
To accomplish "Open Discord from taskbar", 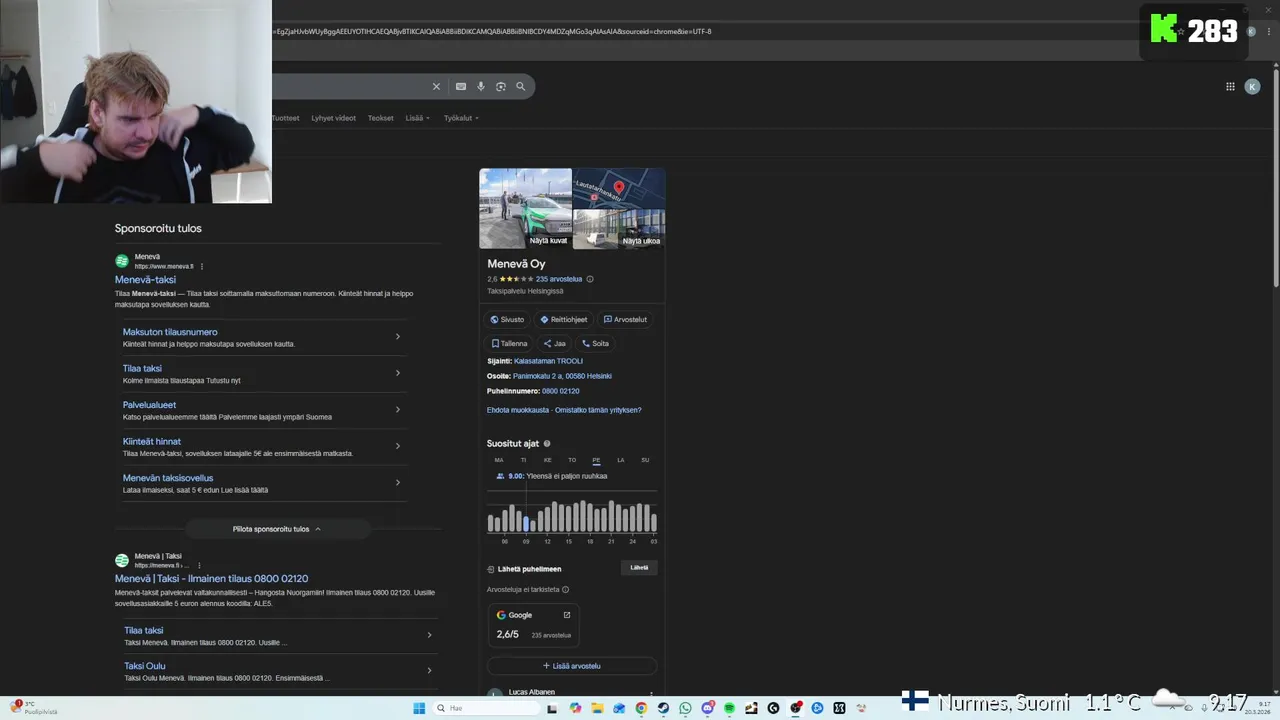I will coord(707,708).
